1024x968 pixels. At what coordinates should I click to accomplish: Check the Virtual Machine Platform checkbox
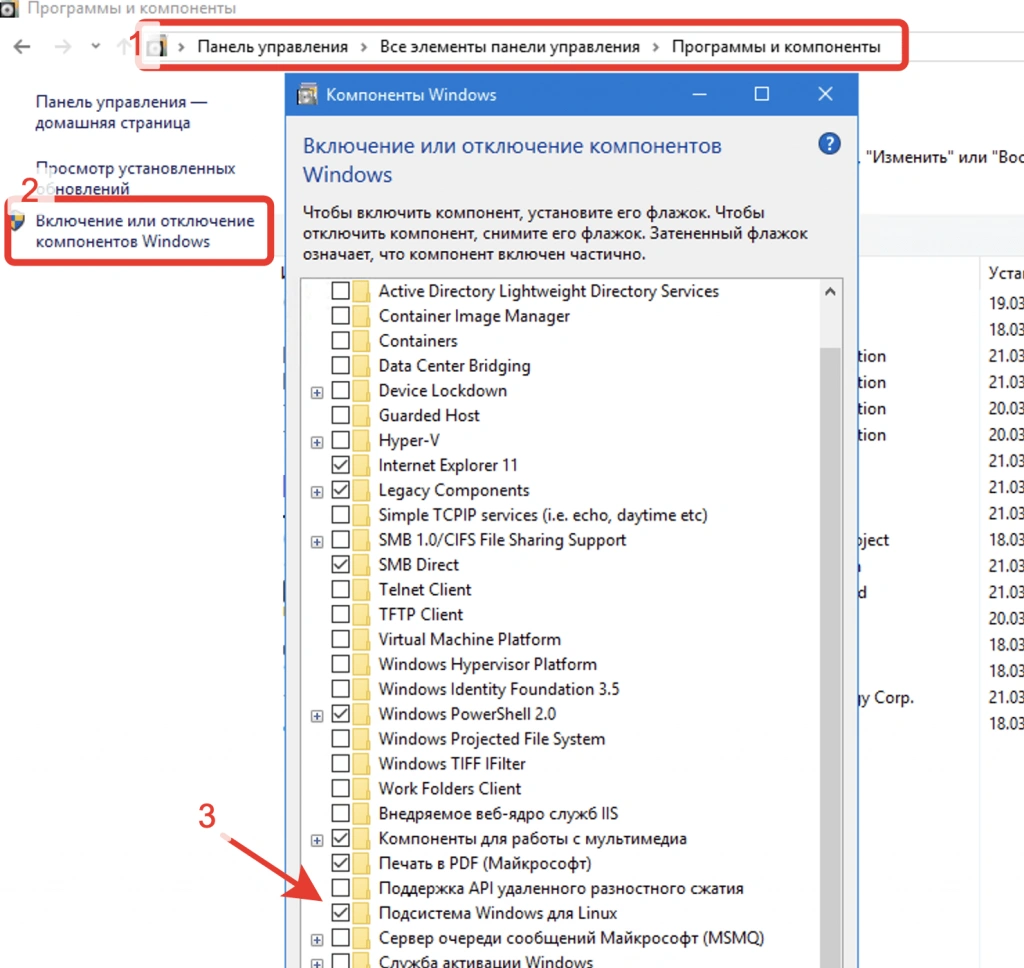click(x=340, y=639)
